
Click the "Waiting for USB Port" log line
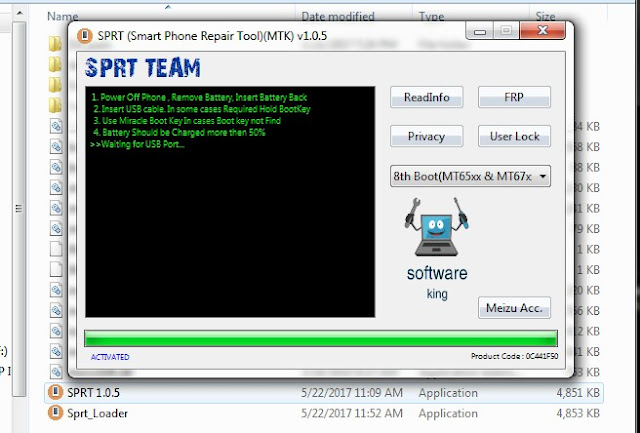pyautogui.click(x=137, y=144)
